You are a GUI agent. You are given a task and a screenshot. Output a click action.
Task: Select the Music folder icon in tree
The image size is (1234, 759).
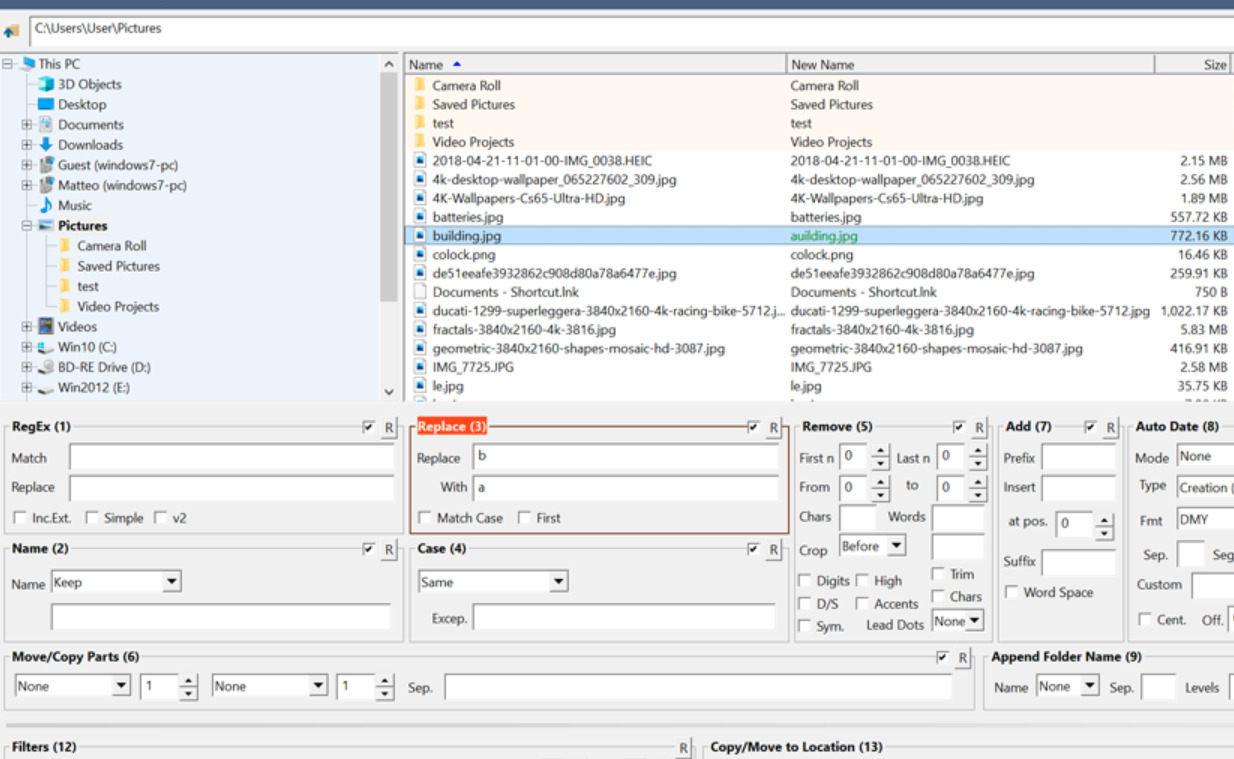point(46,205)
